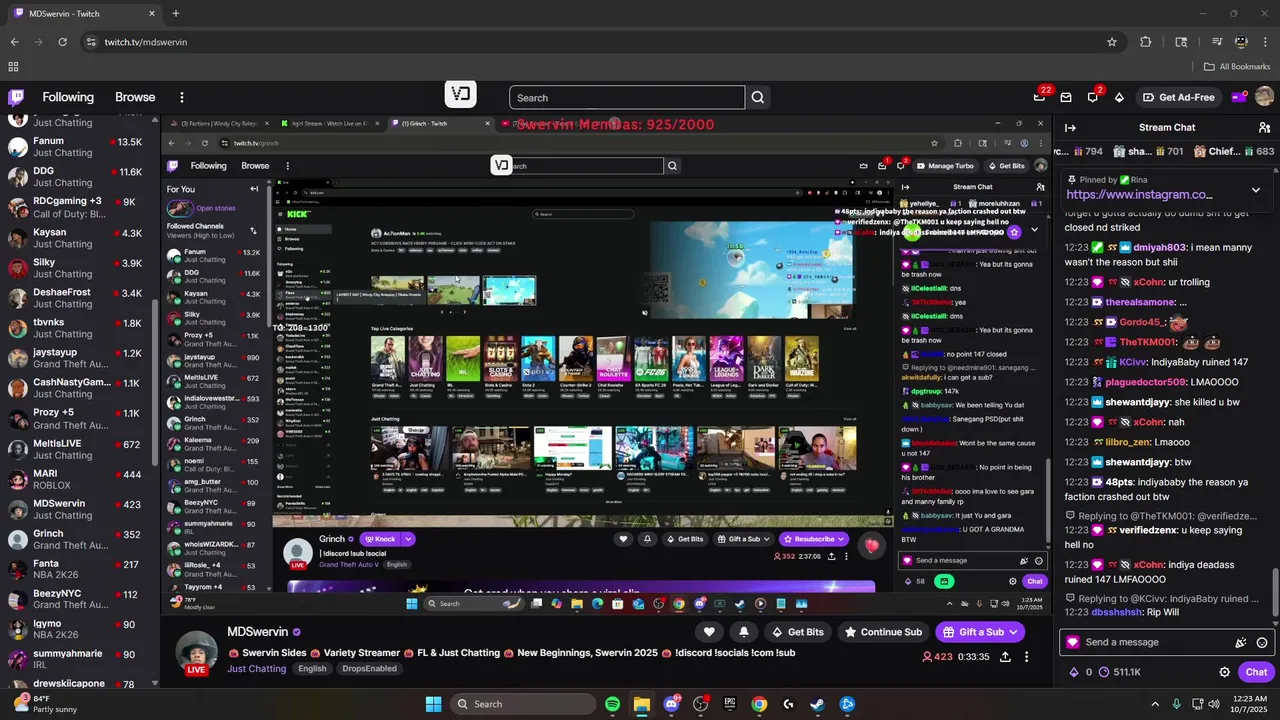Open the purple wallet icon in top bar
Image resolution: width=1280 pixels, height=720 pixels.
[x=1238, y=97]
